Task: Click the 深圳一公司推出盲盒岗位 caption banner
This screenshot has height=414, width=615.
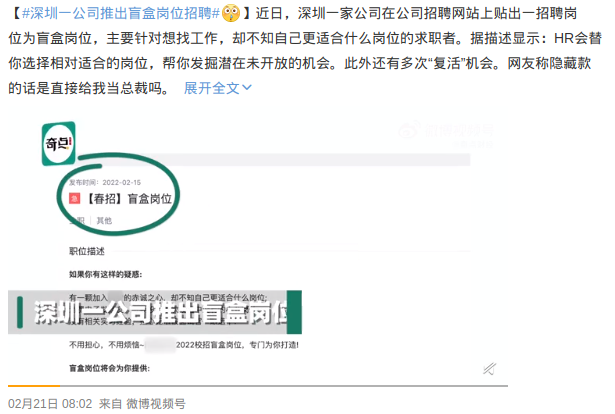Action: click(160, 312)
